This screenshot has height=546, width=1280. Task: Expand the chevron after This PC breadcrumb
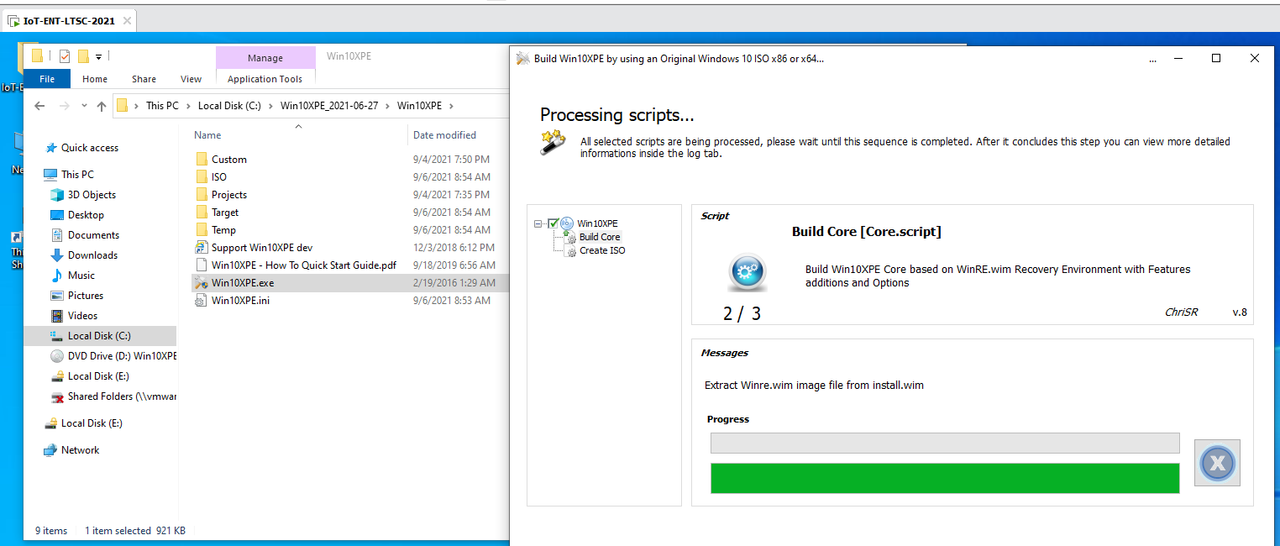(x=188, y=105)
